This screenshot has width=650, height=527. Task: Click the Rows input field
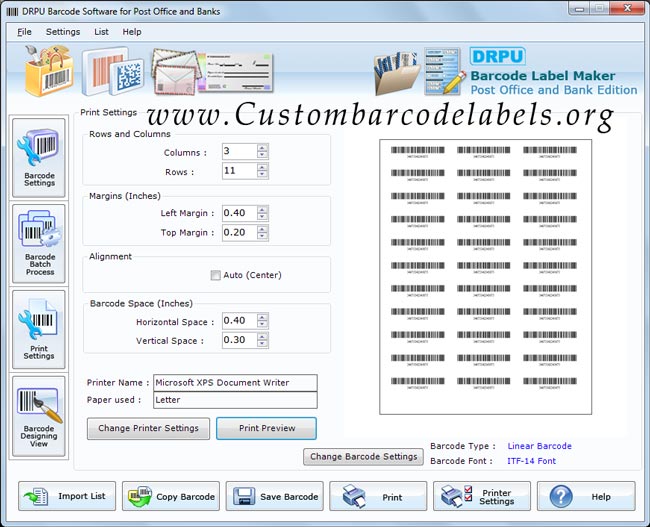pyautogui.click(x=240, y=171)
